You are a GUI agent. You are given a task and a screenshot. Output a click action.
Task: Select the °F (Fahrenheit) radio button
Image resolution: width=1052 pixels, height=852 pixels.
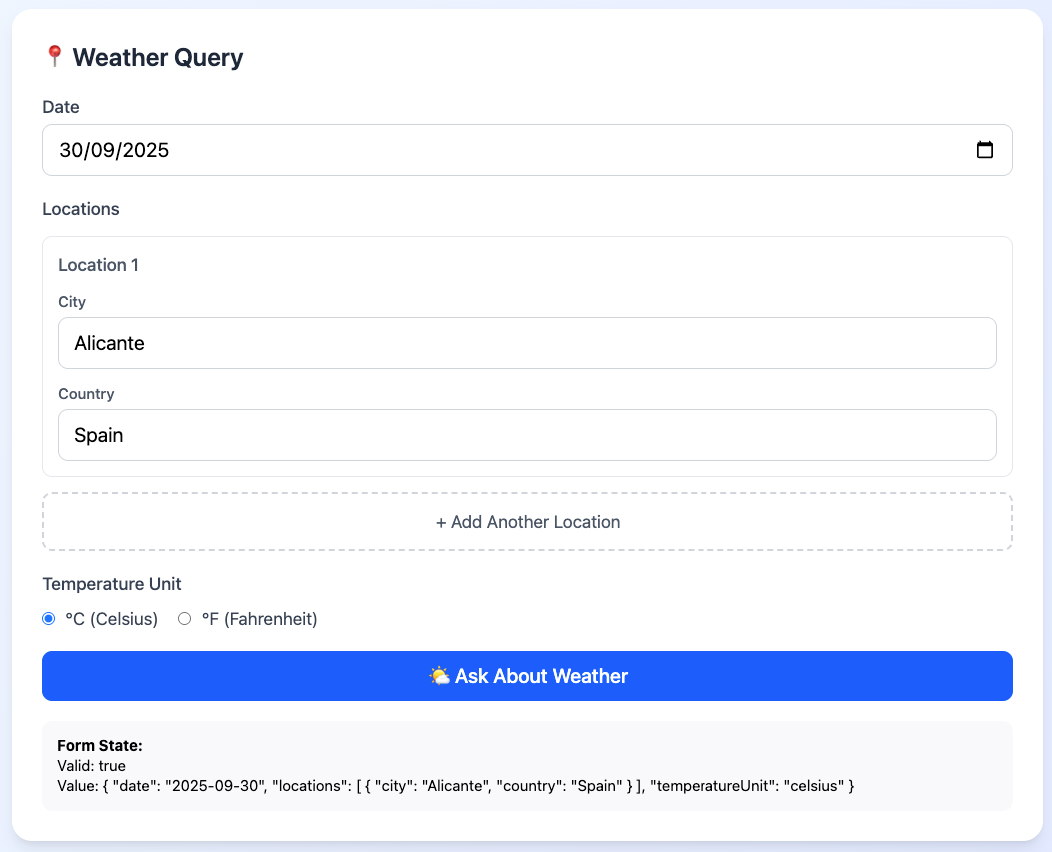185,619
